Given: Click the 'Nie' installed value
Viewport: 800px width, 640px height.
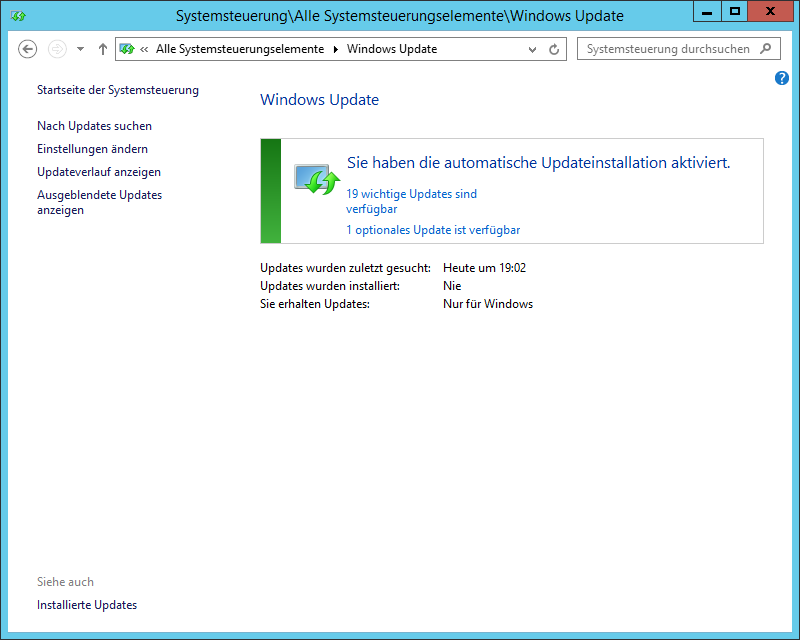Looking at the screenshot, I should tap(452, 286).
